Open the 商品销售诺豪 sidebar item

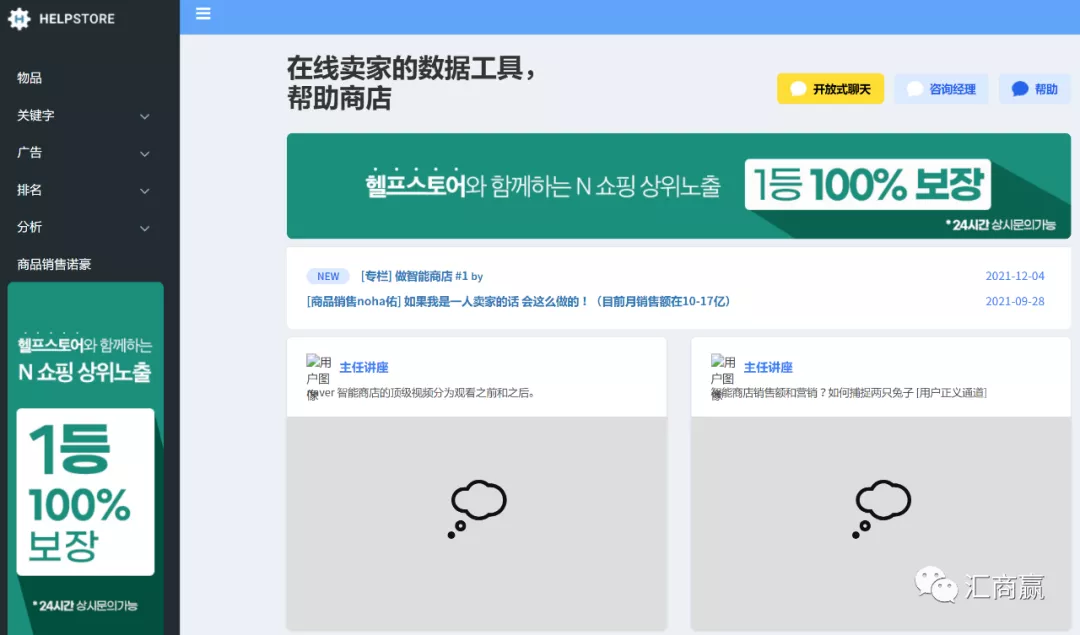click(54, 264)
